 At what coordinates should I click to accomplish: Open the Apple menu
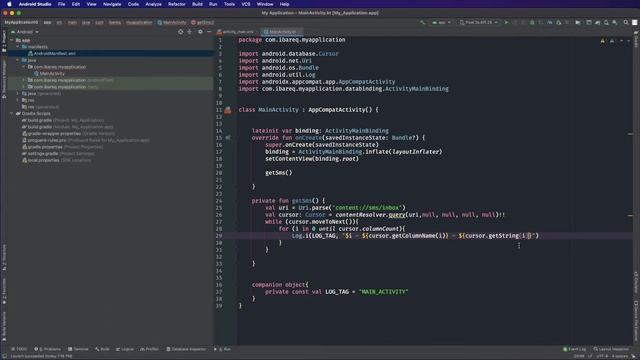tap(9, 4)
